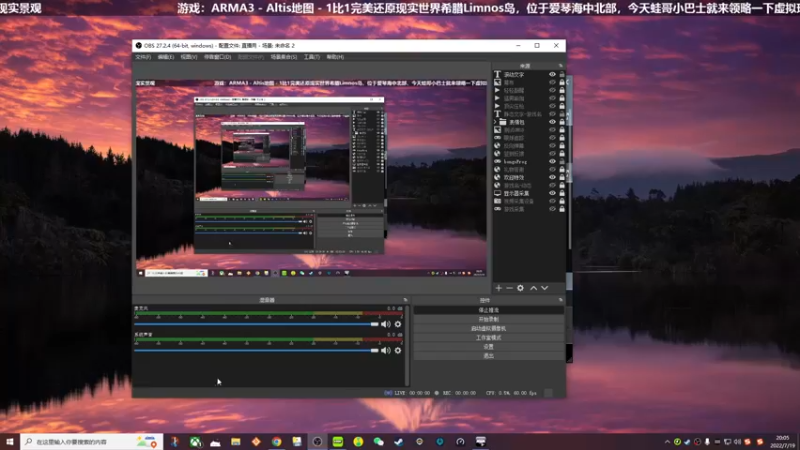Toggle eye icon of the Latin-named source
This screenshot has height=450, width=800.
coord(552,162)
